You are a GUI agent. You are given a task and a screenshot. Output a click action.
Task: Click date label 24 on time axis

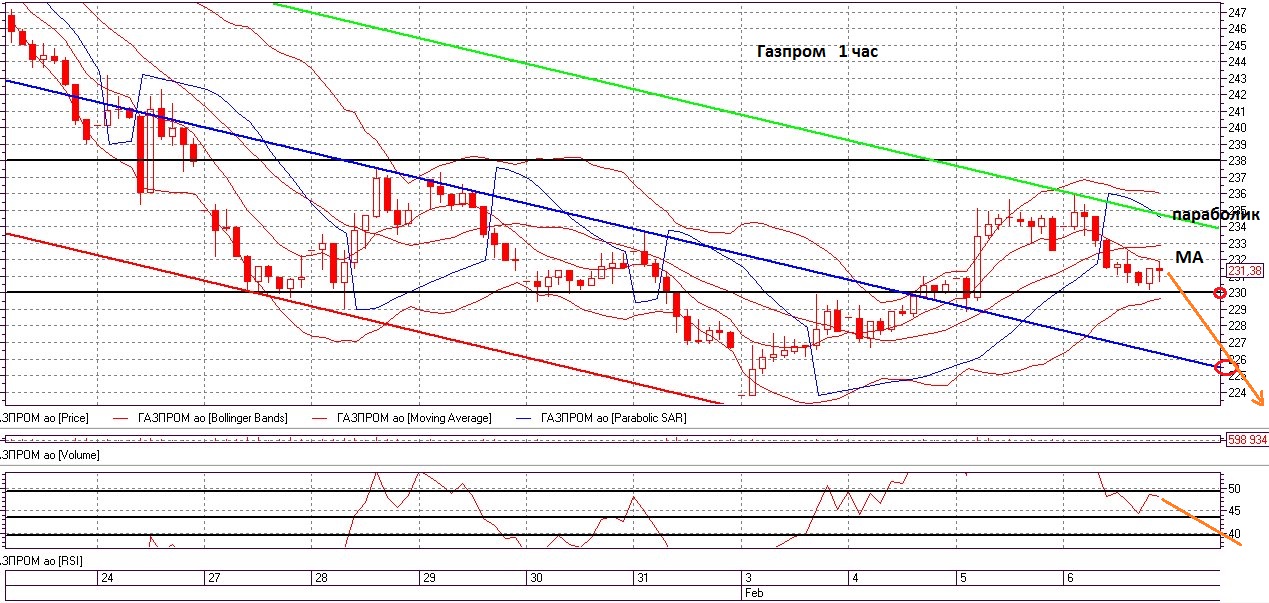(107, 578)
